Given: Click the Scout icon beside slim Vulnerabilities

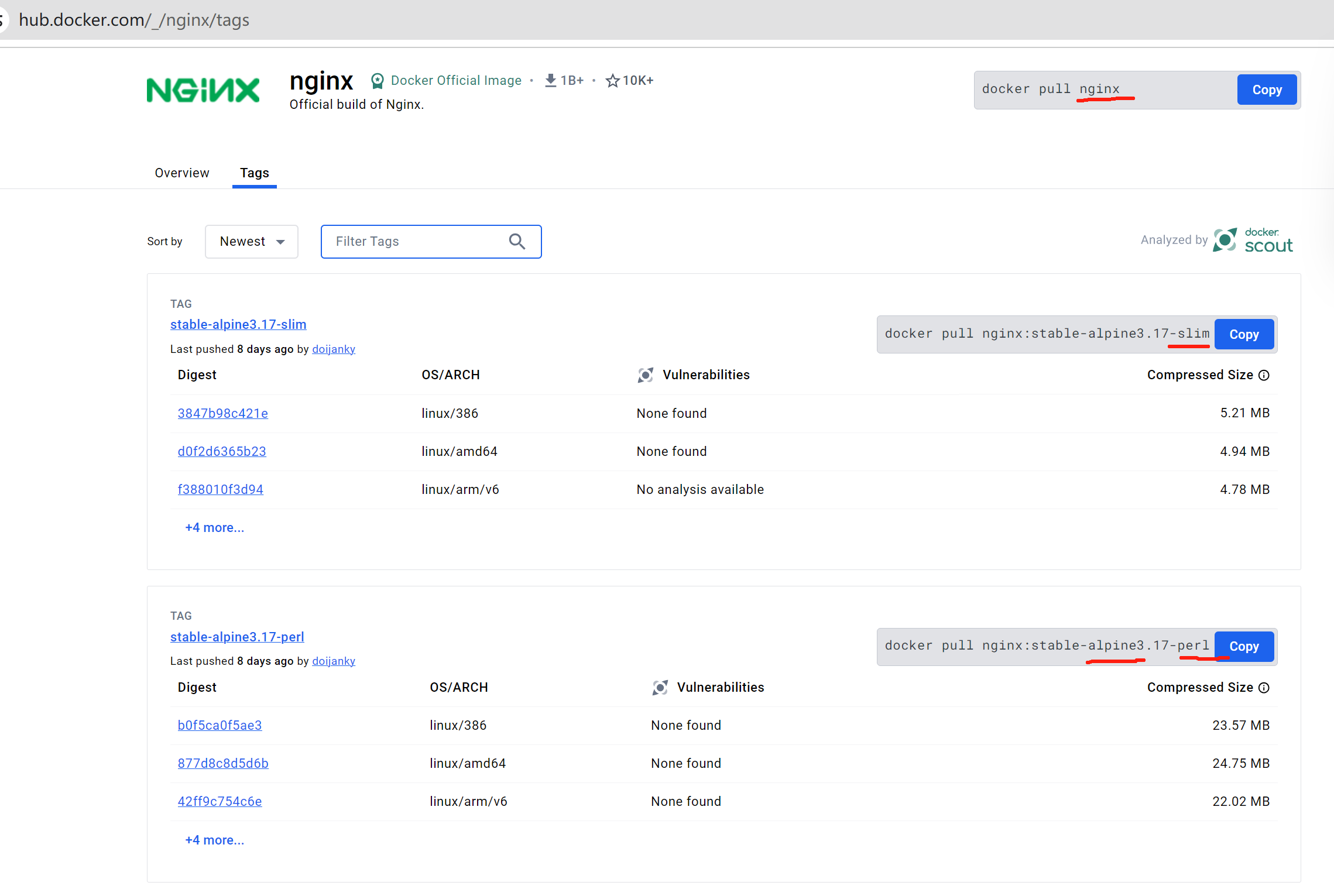Looking at the screenshot, I should click(x=645, y=375).
